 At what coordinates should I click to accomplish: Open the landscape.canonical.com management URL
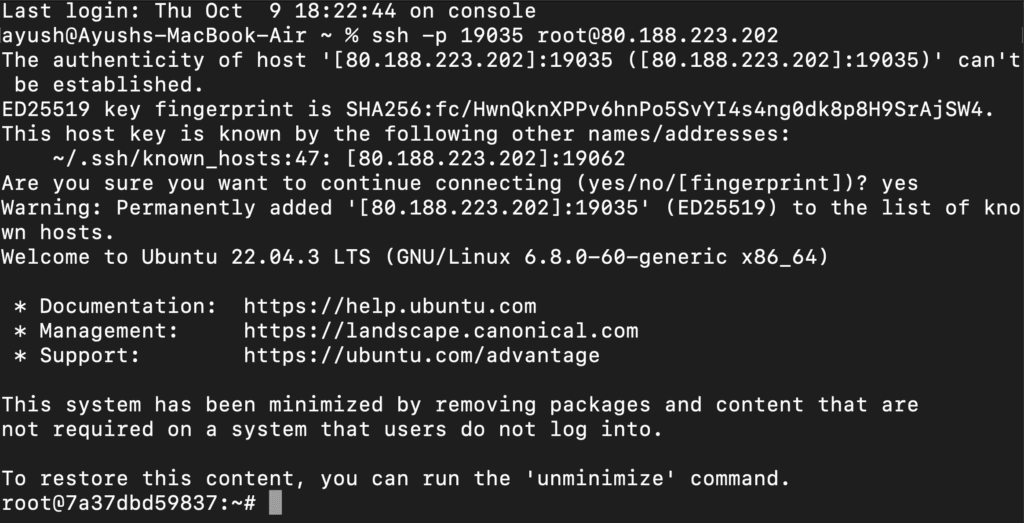tap(441, 330)
